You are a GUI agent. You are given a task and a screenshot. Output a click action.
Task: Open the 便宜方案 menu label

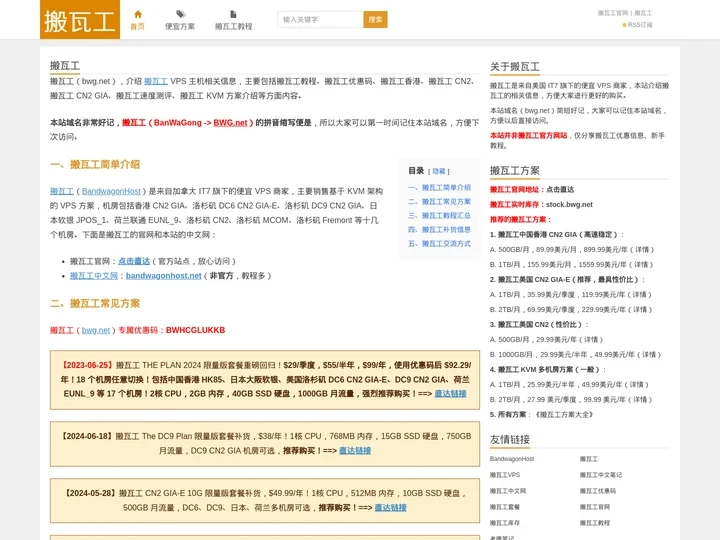click(180, 27)
